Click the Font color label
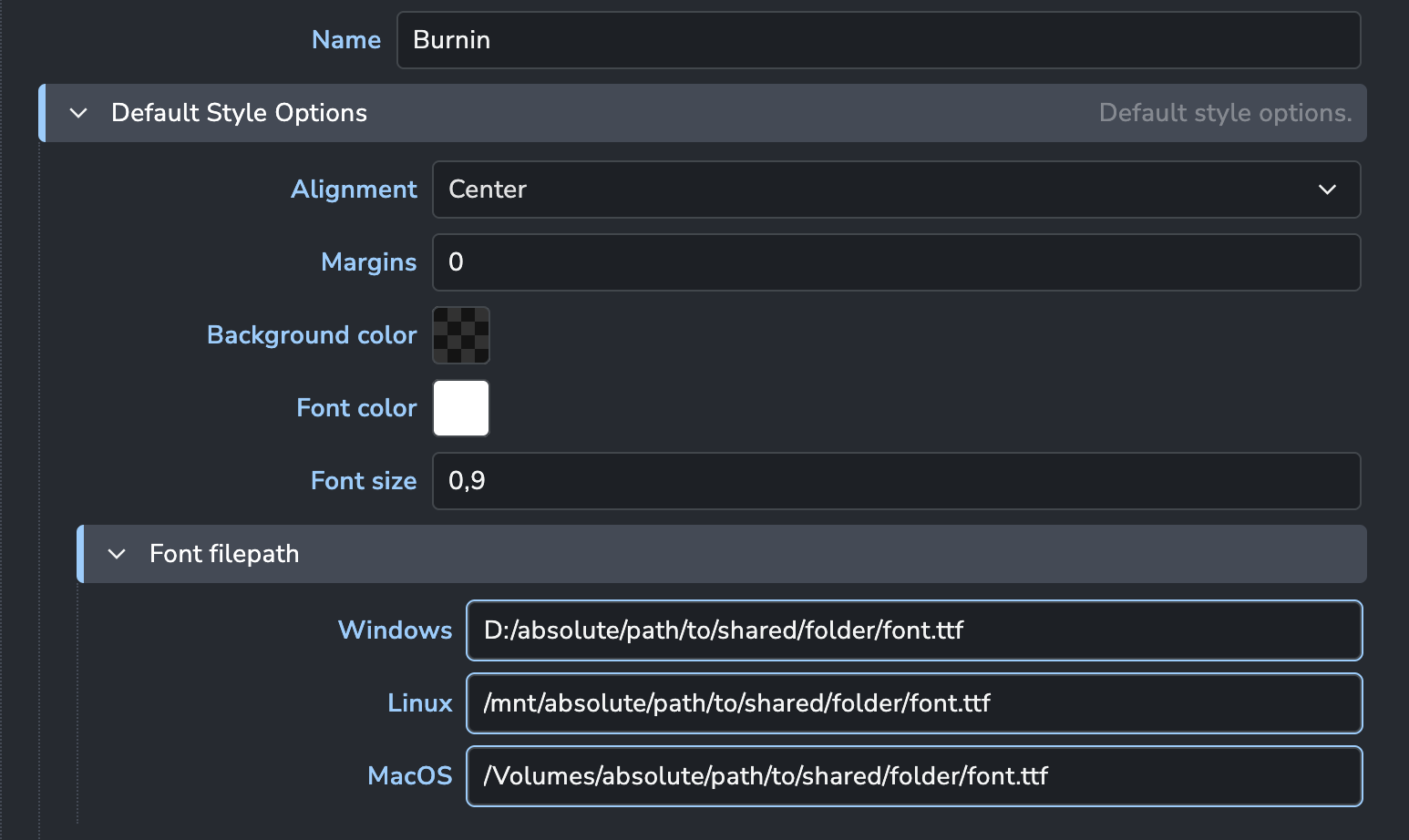The height and width of the screenshot is (840, 1409). [356, 408]
